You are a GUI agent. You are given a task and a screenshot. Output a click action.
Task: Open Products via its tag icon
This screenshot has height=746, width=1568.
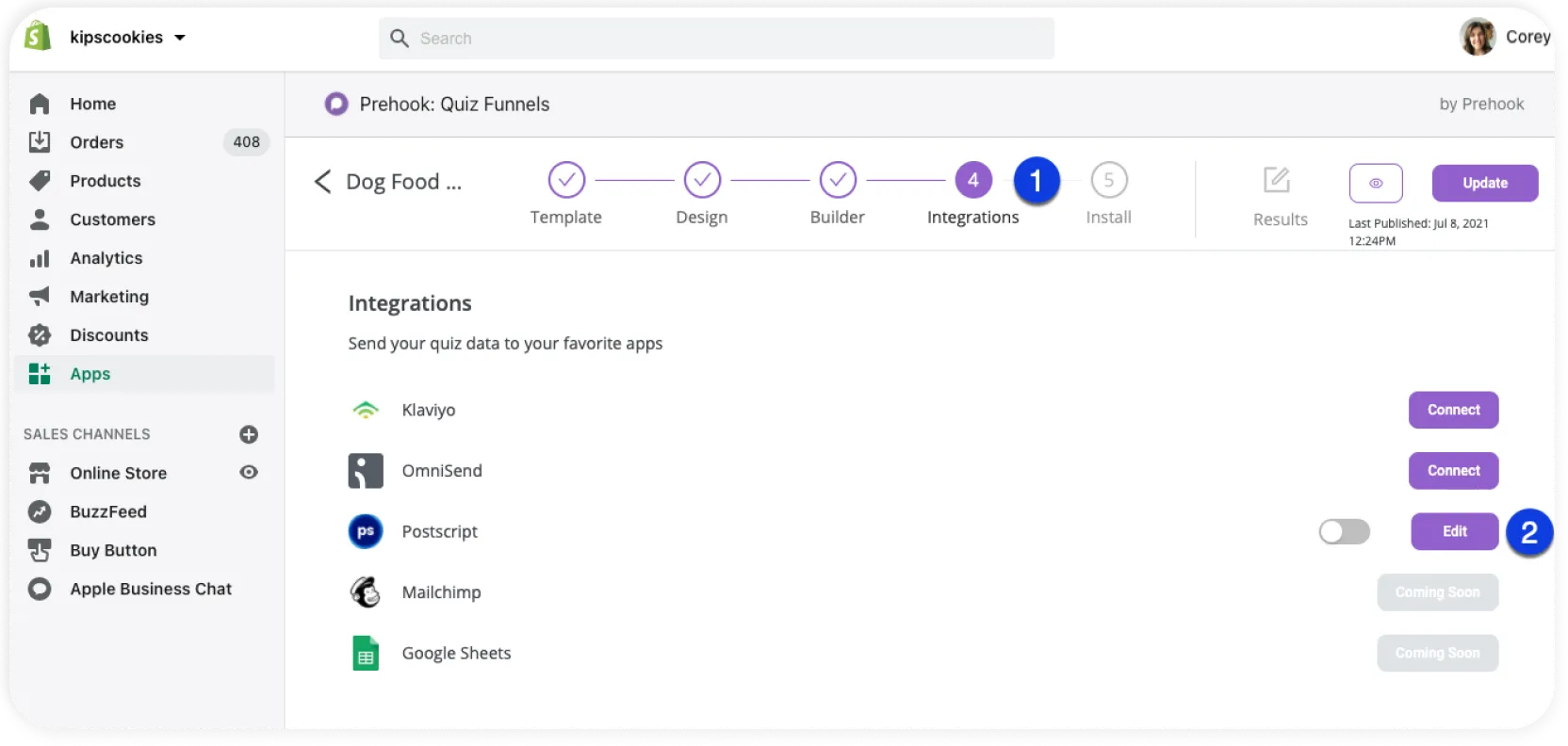(40, 181)
